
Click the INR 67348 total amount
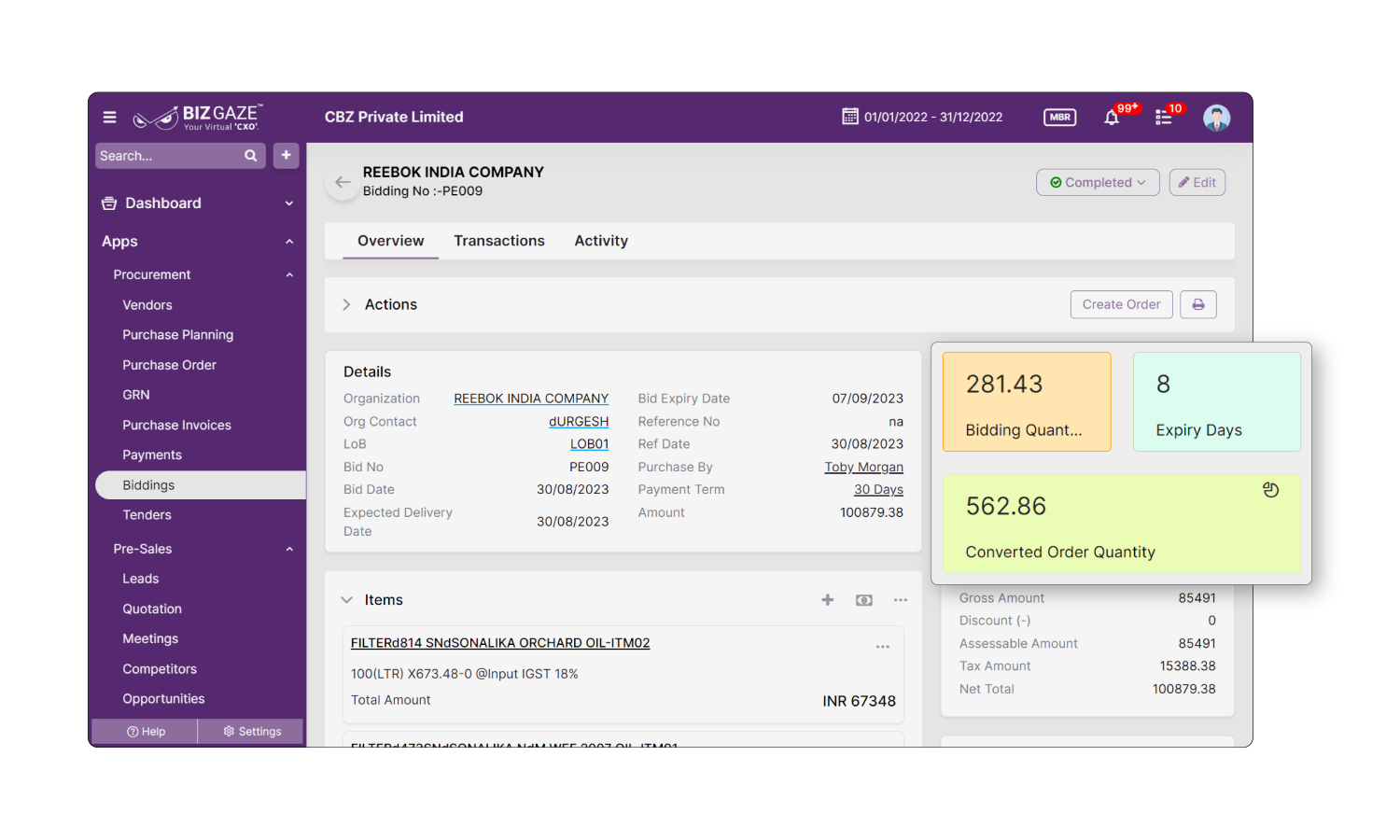pos(859,702)
